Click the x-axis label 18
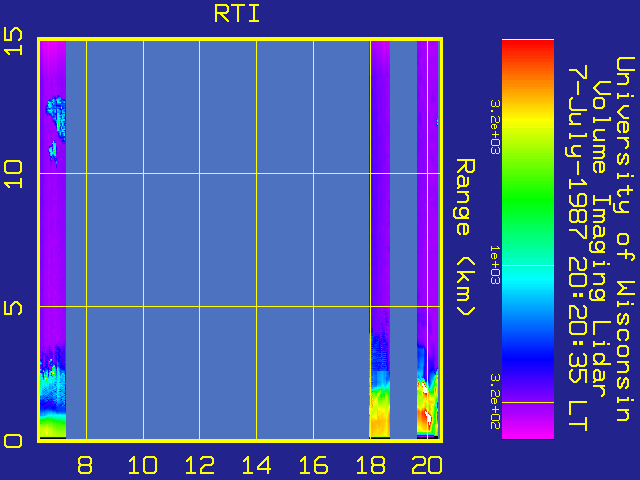Viewport: 640px width, 480px height. (x=371, y=465)
